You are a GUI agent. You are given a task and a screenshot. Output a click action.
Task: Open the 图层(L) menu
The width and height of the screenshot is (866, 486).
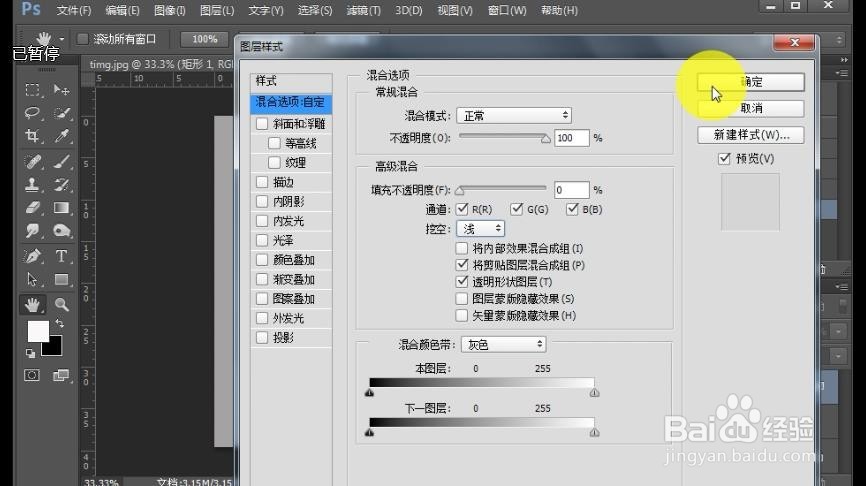217,10
